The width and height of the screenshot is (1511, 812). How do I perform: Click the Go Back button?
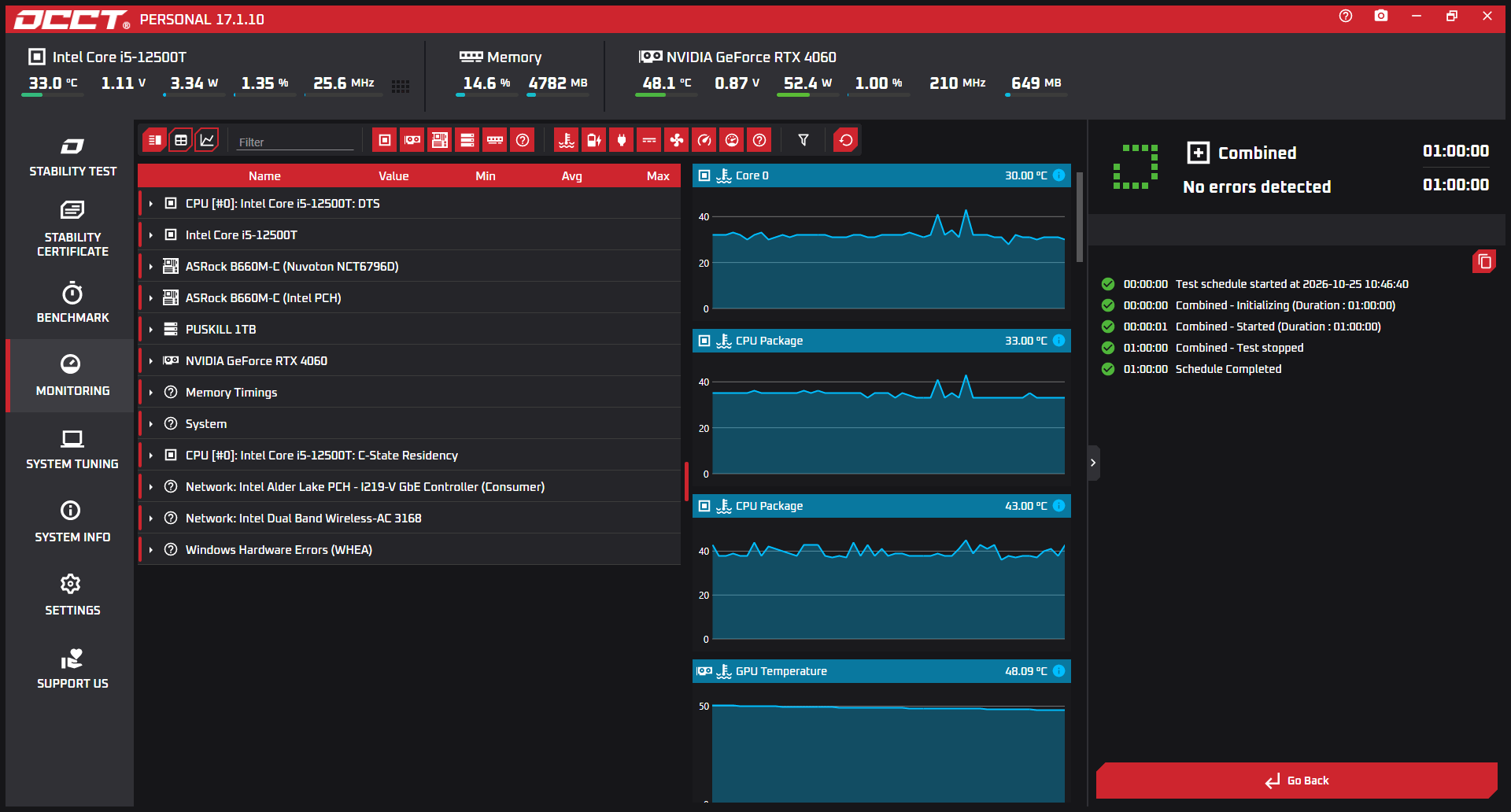[1297, 781]
